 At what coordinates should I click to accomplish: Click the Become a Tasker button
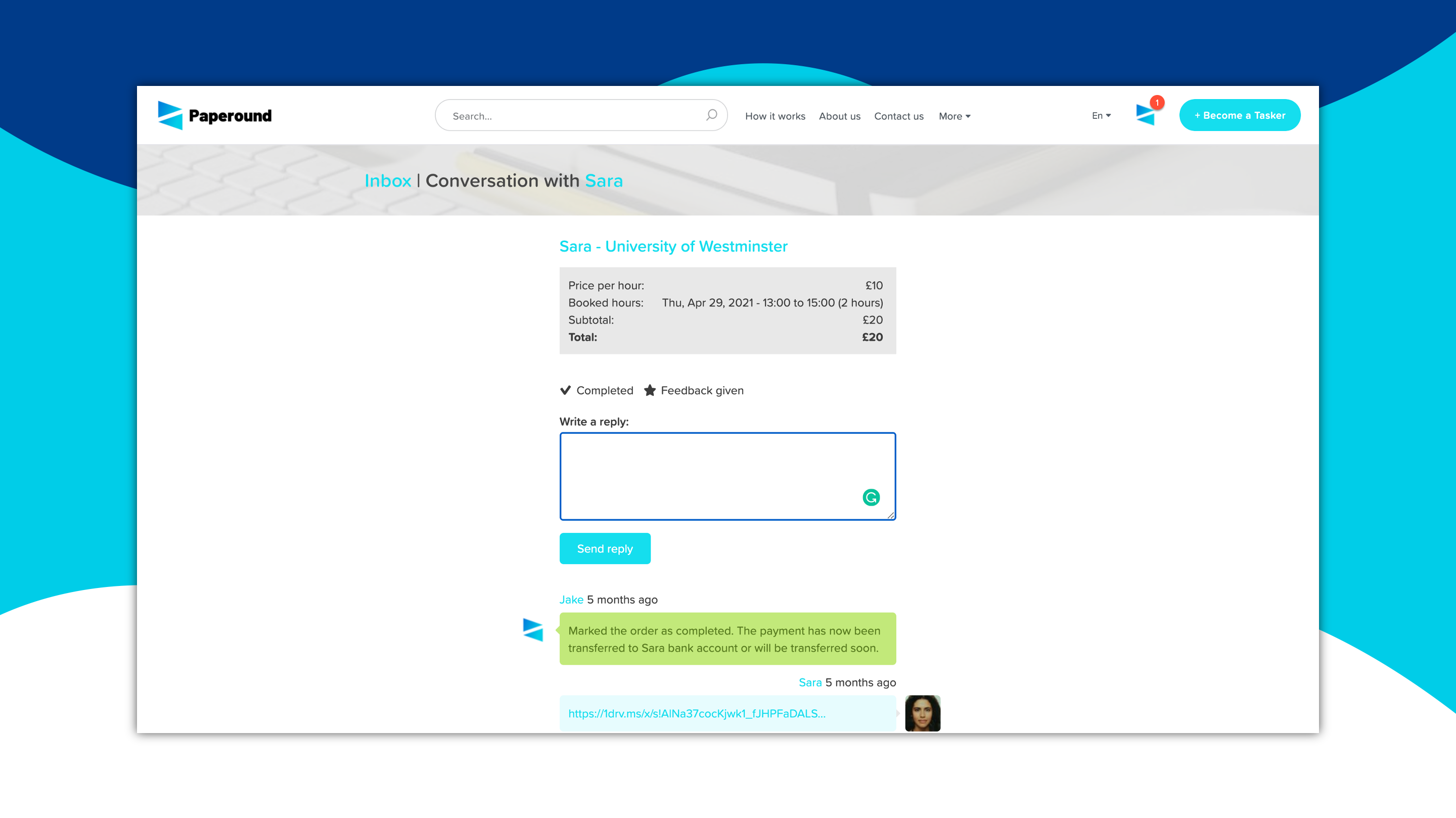pos(1240,115)
